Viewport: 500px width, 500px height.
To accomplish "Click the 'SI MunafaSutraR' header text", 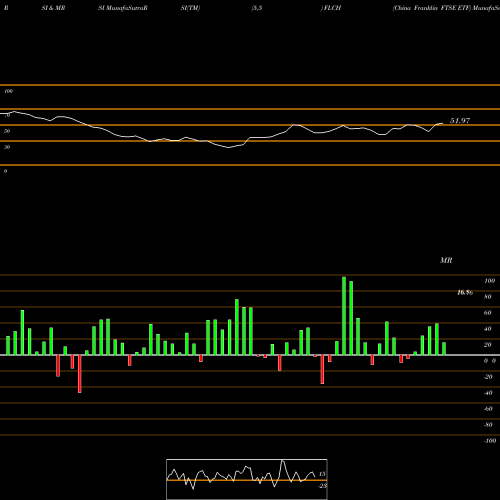I will click(x=123, y=8).
